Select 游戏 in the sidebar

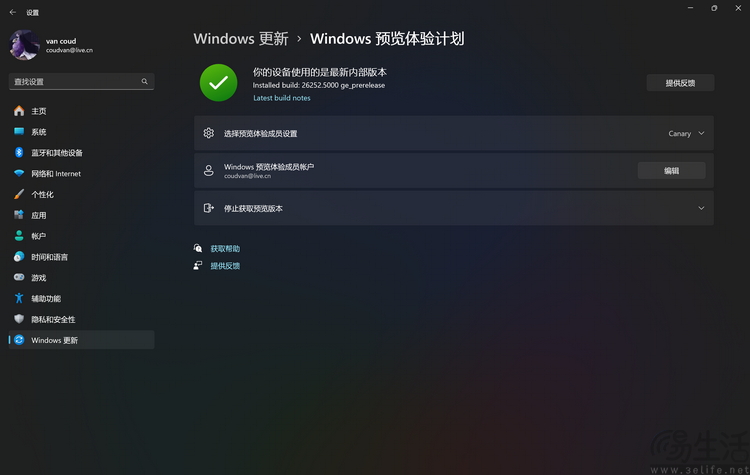39,278
